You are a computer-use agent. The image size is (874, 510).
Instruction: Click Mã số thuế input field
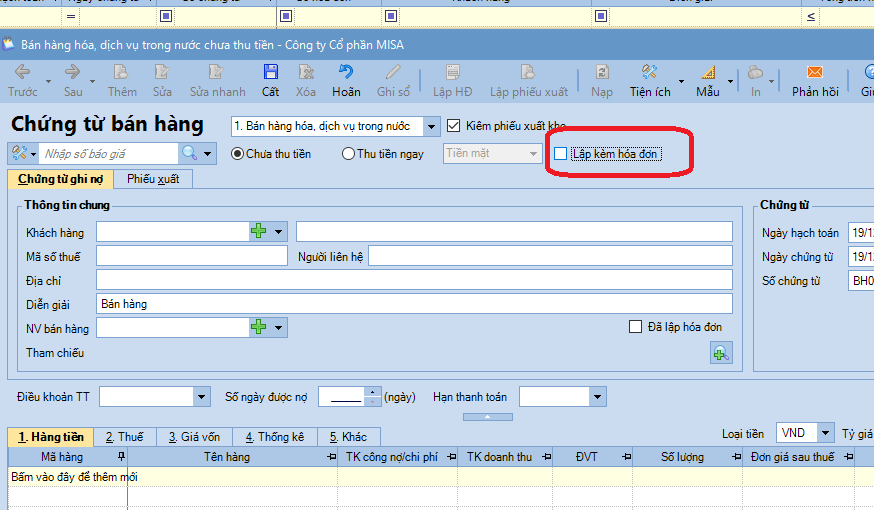coord(192,256)
